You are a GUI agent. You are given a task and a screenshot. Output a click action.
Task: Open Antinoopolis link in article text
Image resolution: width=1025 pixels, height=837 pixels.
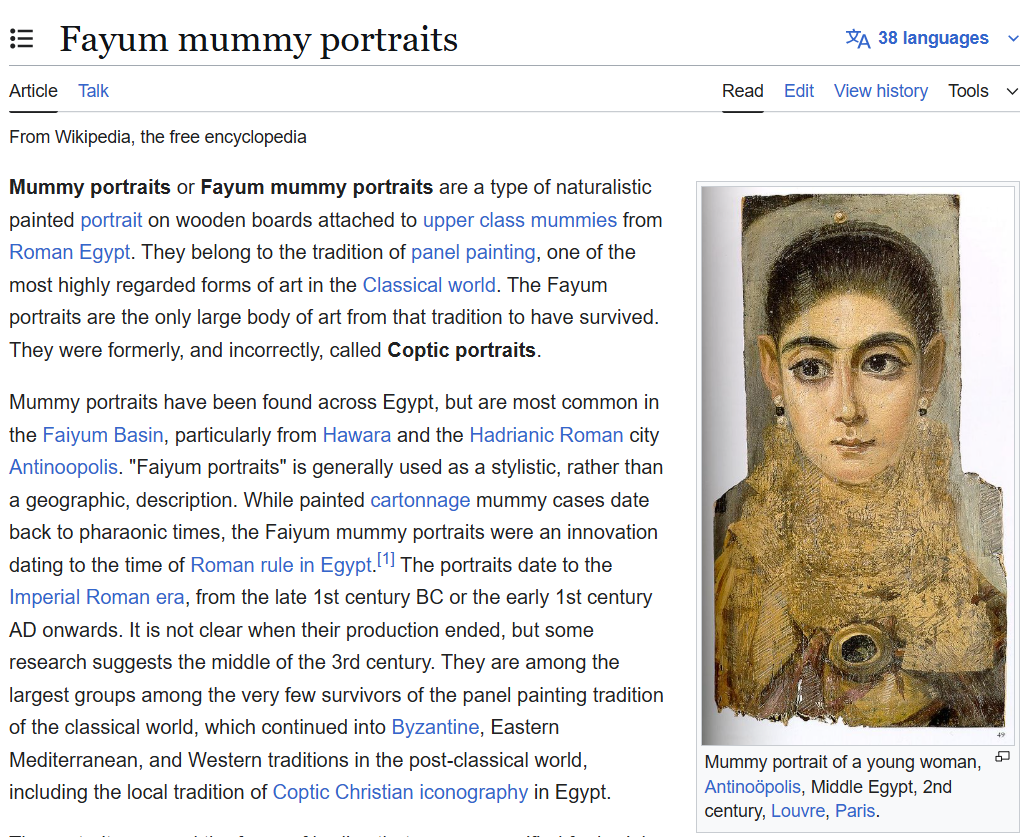pyautogui.click(x=63, y=468)
